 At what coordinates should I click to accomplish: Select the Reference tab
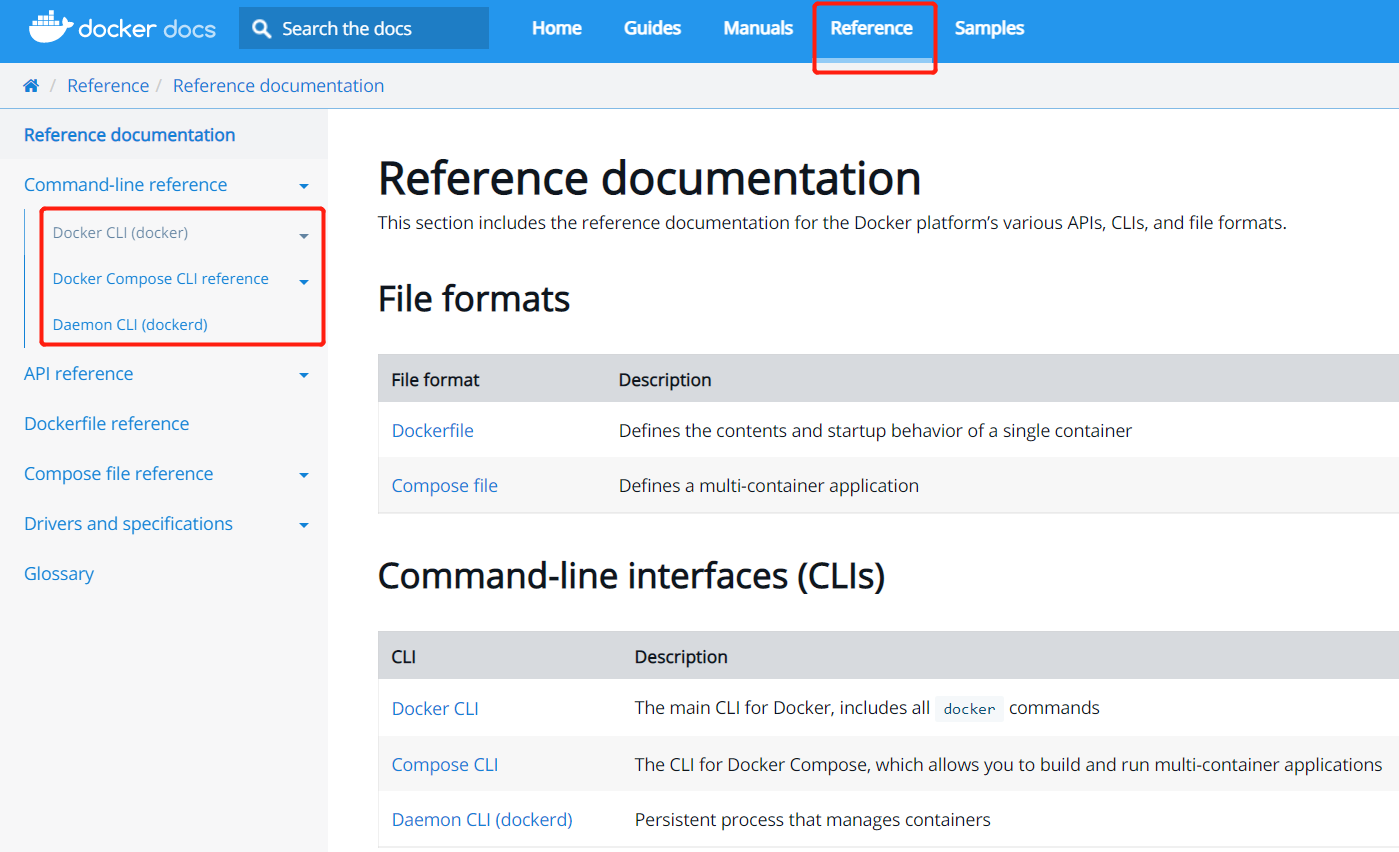tap(871, 28)
